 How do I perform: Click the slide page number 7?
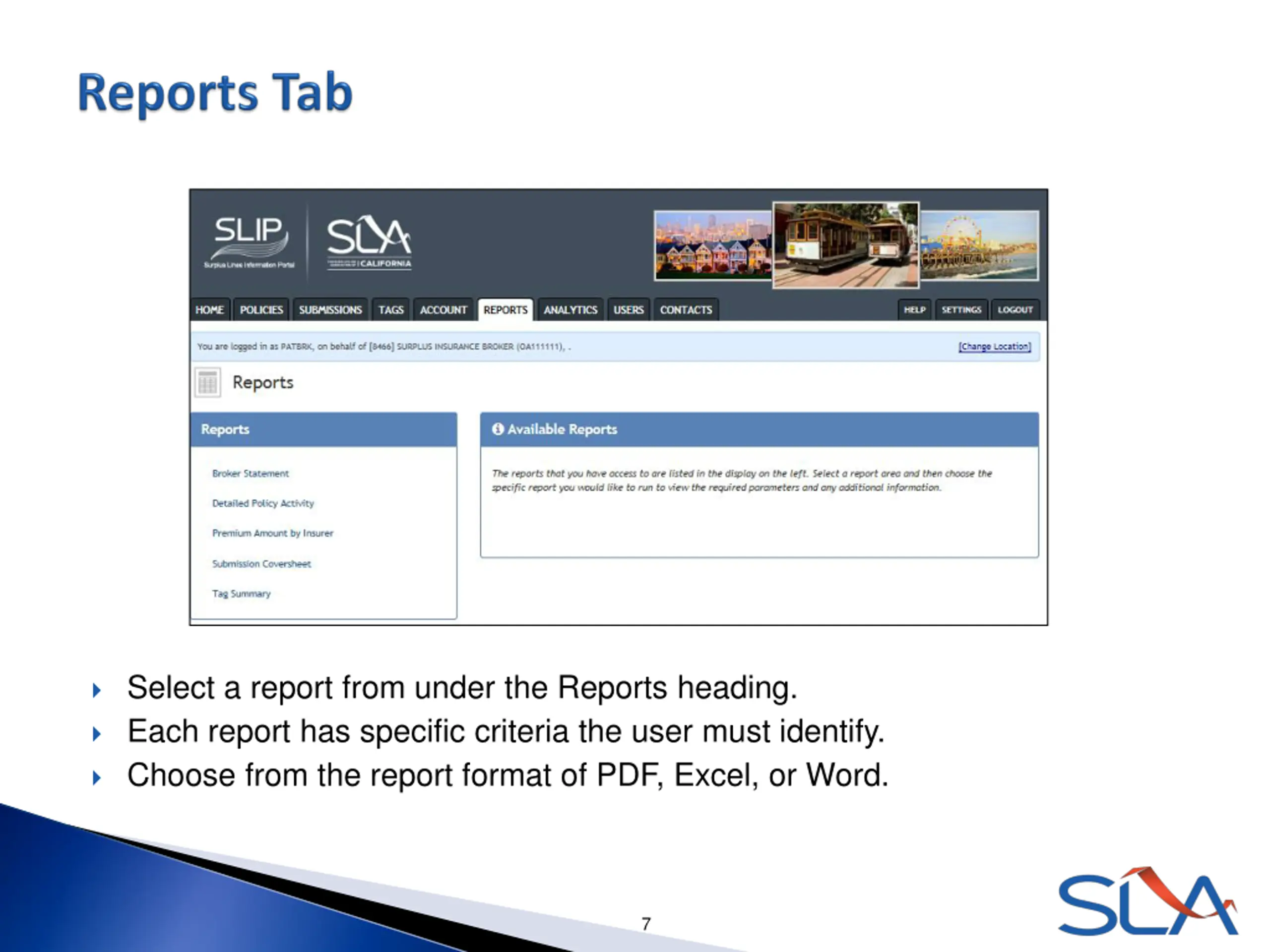pos(646,924)
